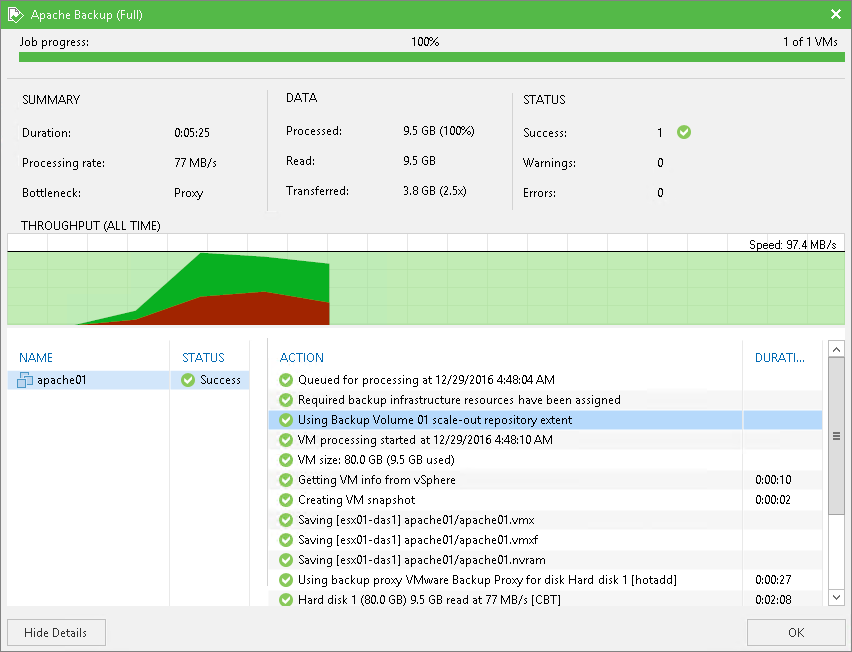
Task: Click the Errors count 0
Action: [660, 193]
